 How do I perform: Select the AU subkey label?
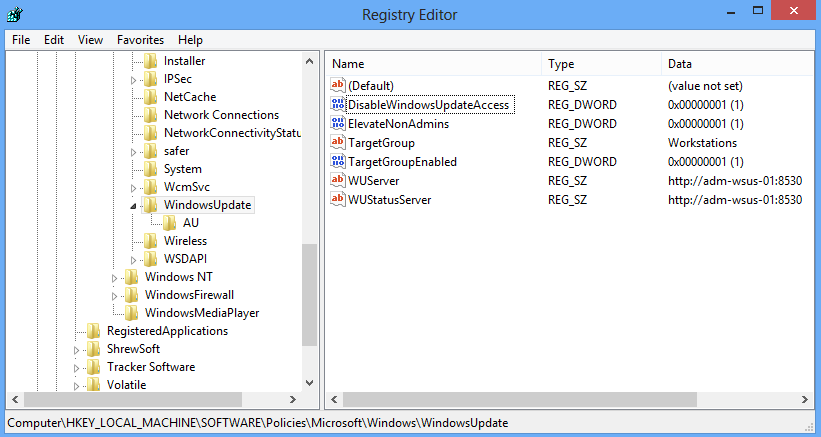click(191, 223)
